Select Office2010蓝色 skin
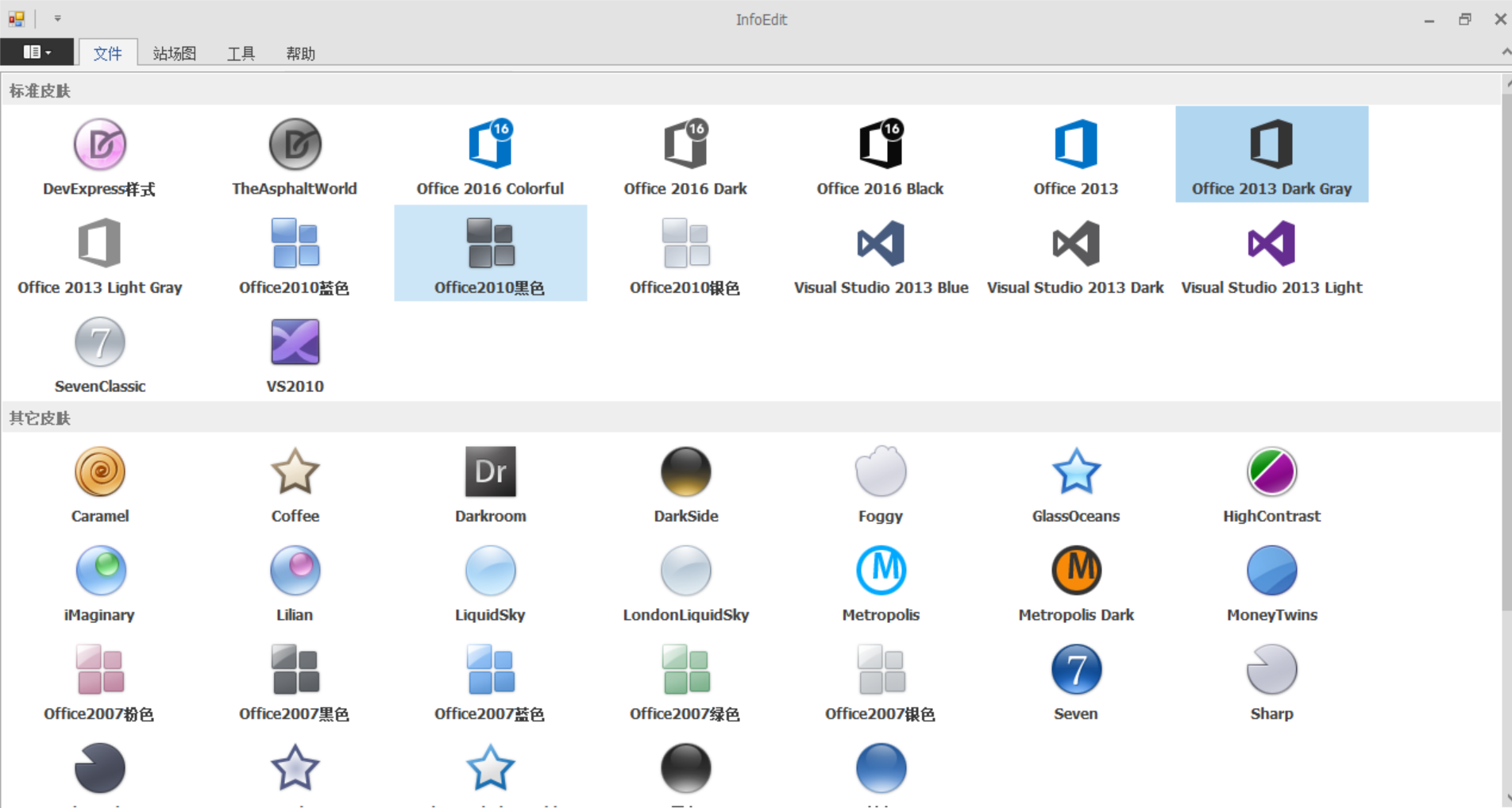Image resolution: width=1512 pixels, height=808 pixels. (295, 254)
